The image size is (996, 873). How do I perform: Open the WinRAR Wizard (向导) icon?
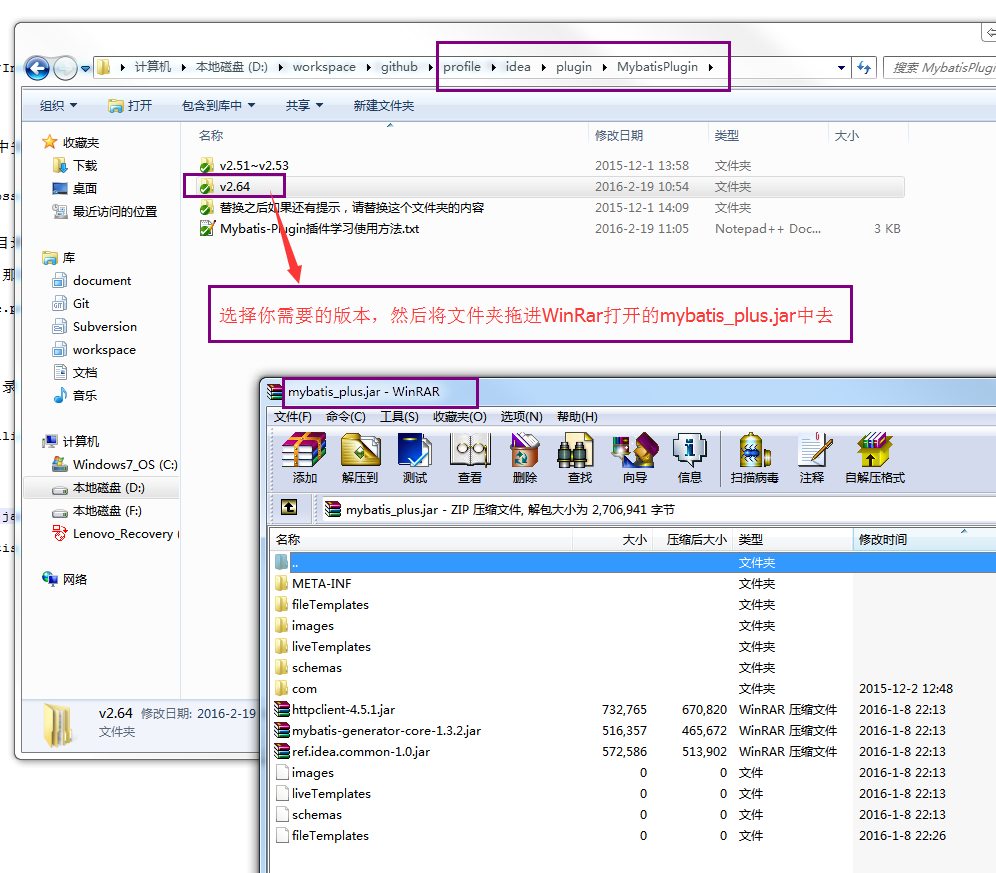click(x=635, y=458)
